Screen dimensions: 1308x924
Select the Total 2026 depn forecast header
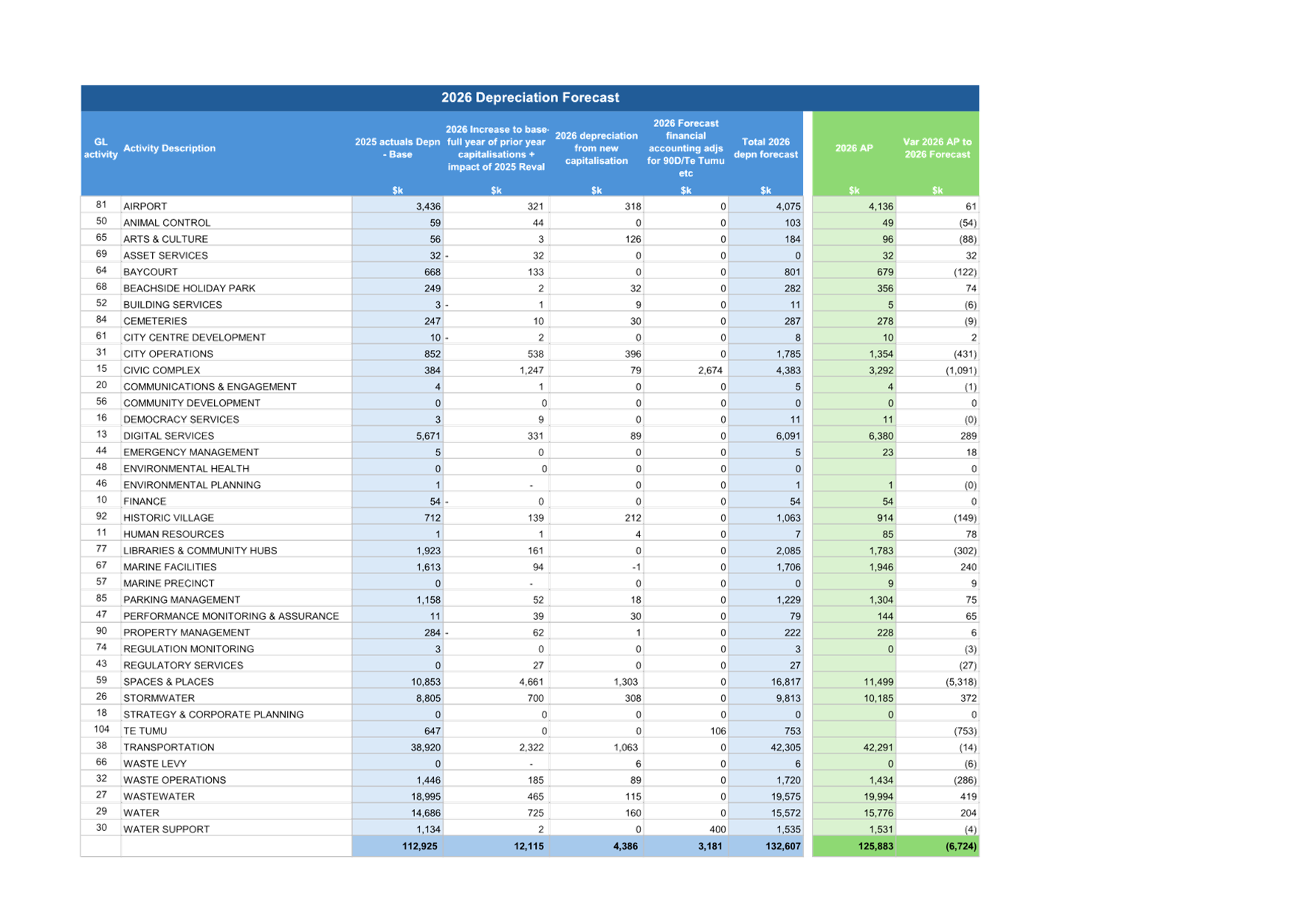[765, 148]
